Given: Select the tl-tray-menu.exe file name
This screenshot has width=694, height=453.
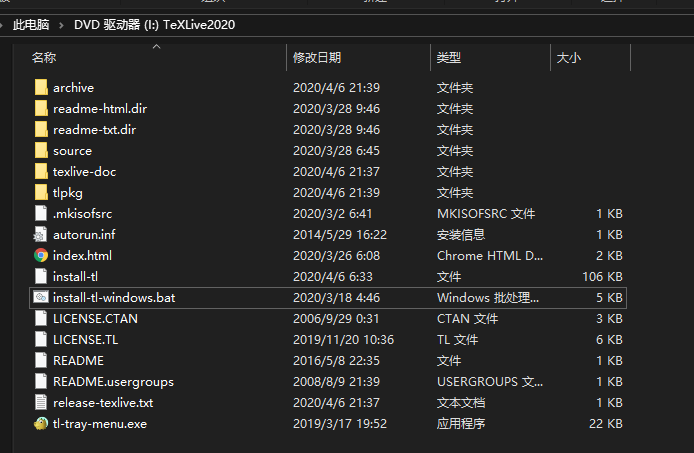Looking at the screenshot, I should click(100, 424).
